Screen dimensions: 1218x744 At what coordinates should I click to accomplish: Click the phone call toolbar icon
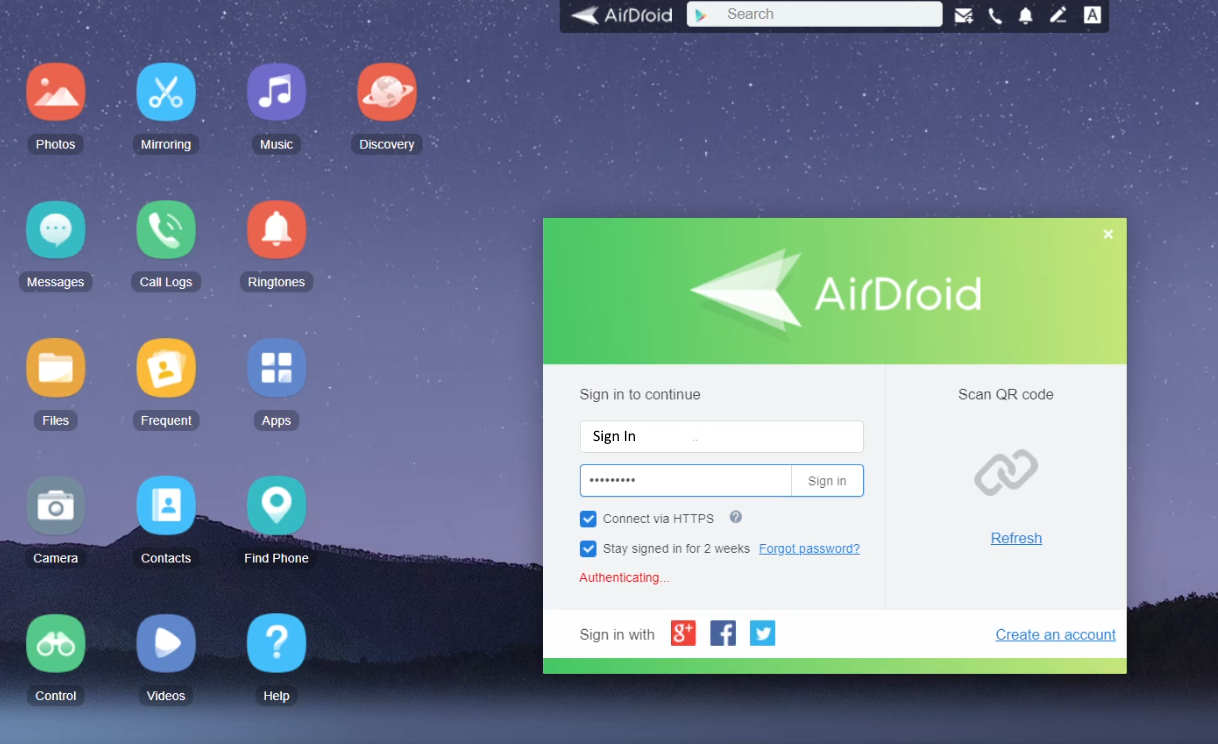pyautogui.click(x=995, y=15)
